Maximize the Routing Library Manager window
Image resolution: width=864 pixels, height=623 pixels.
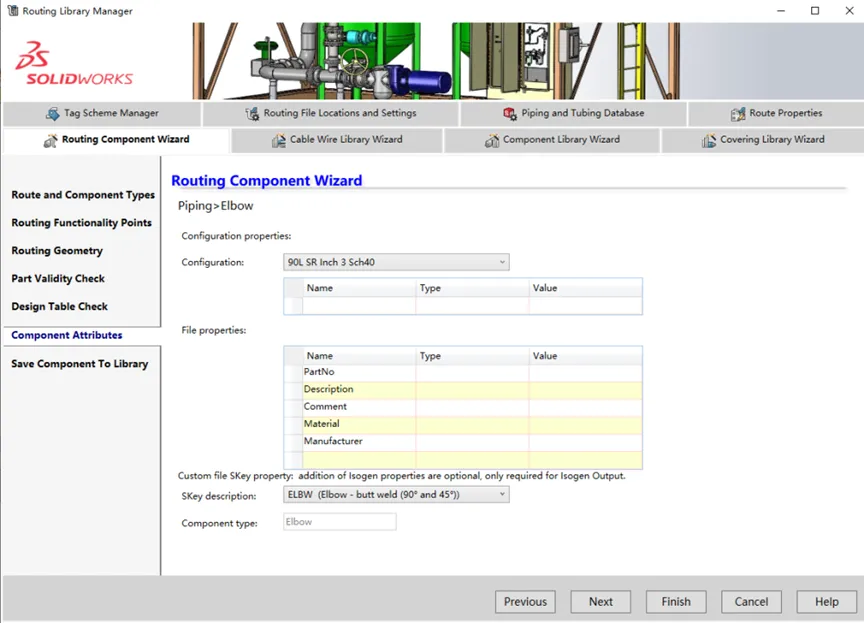[815, 10]
